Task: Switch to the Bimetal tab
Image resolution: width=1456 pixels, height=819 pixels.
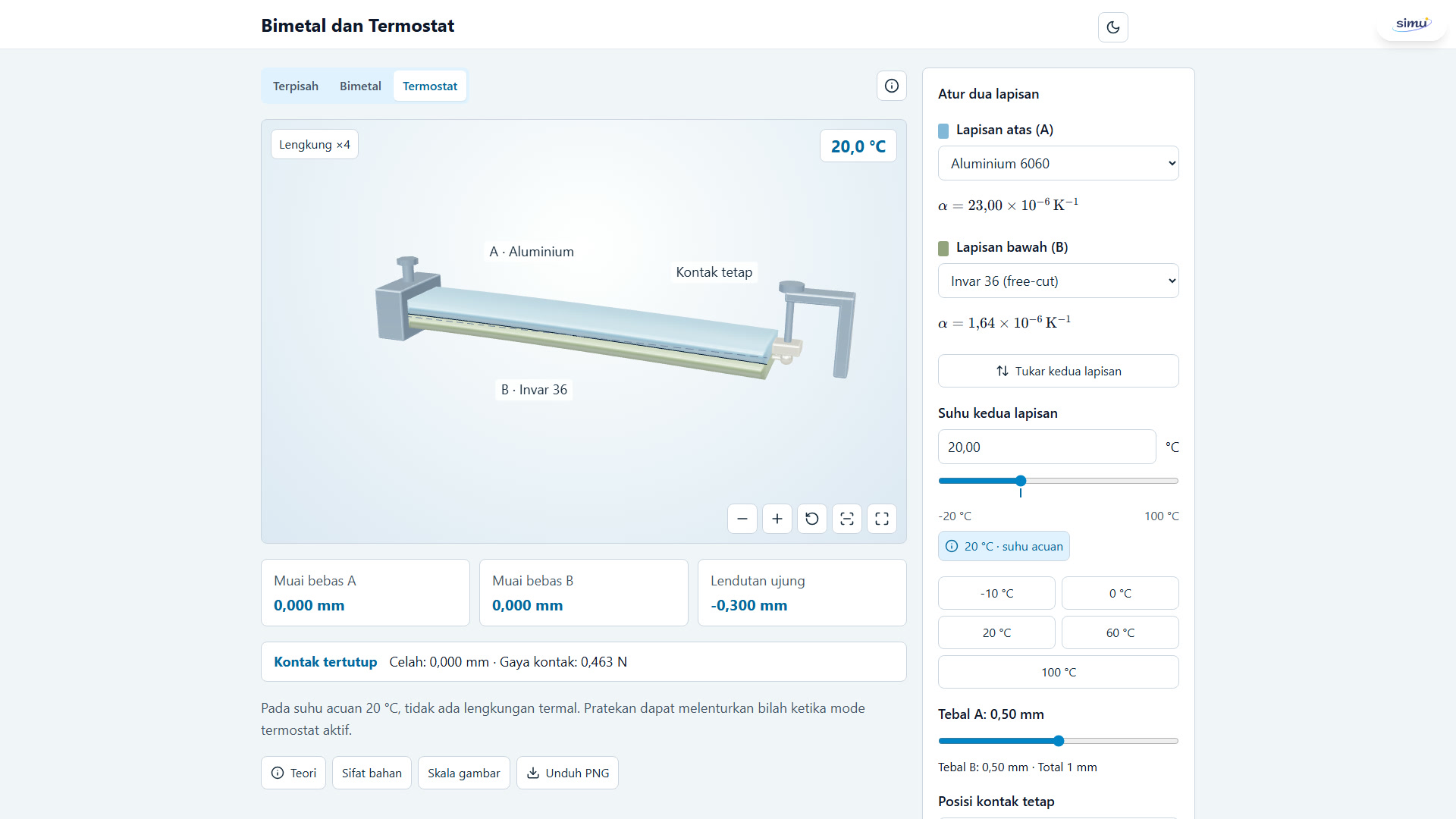Action: 360,86
